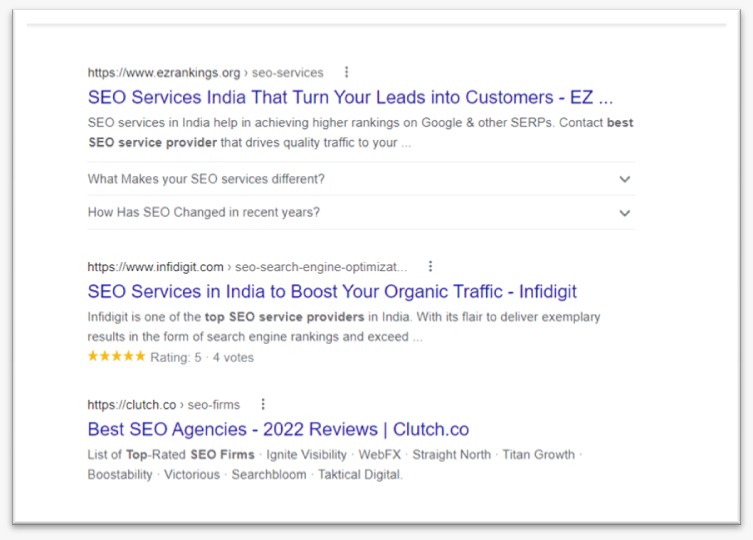Viewport: 753px width, 540px height.
Task: Click the 'Rating: 5' text next to stars
Action: (176, 357)
